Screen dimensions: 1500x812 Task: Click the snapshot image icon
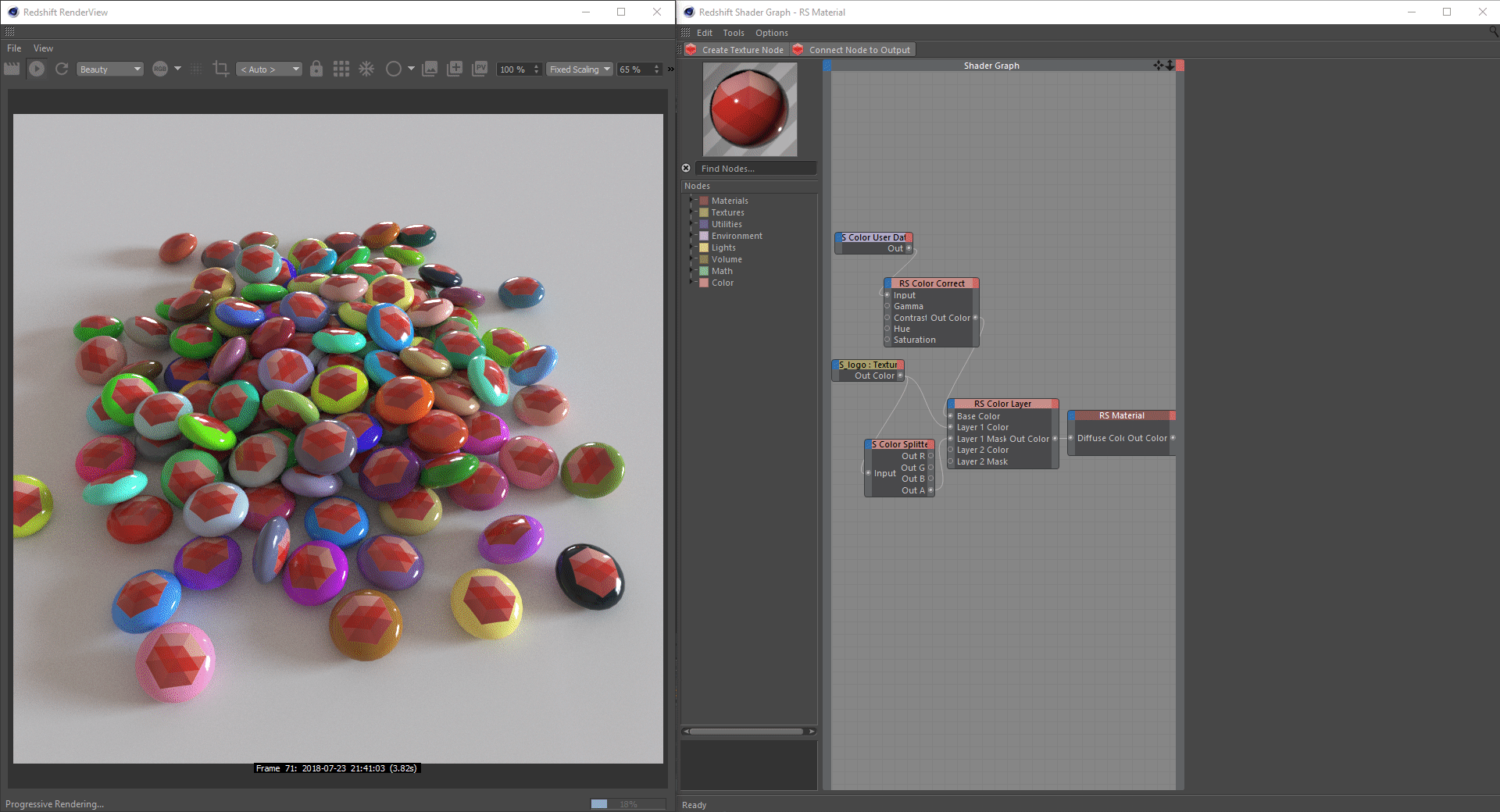430,69
